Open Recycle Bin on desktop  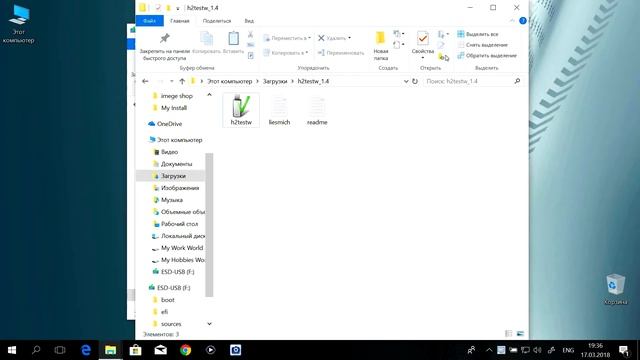(x=615, y=289)
